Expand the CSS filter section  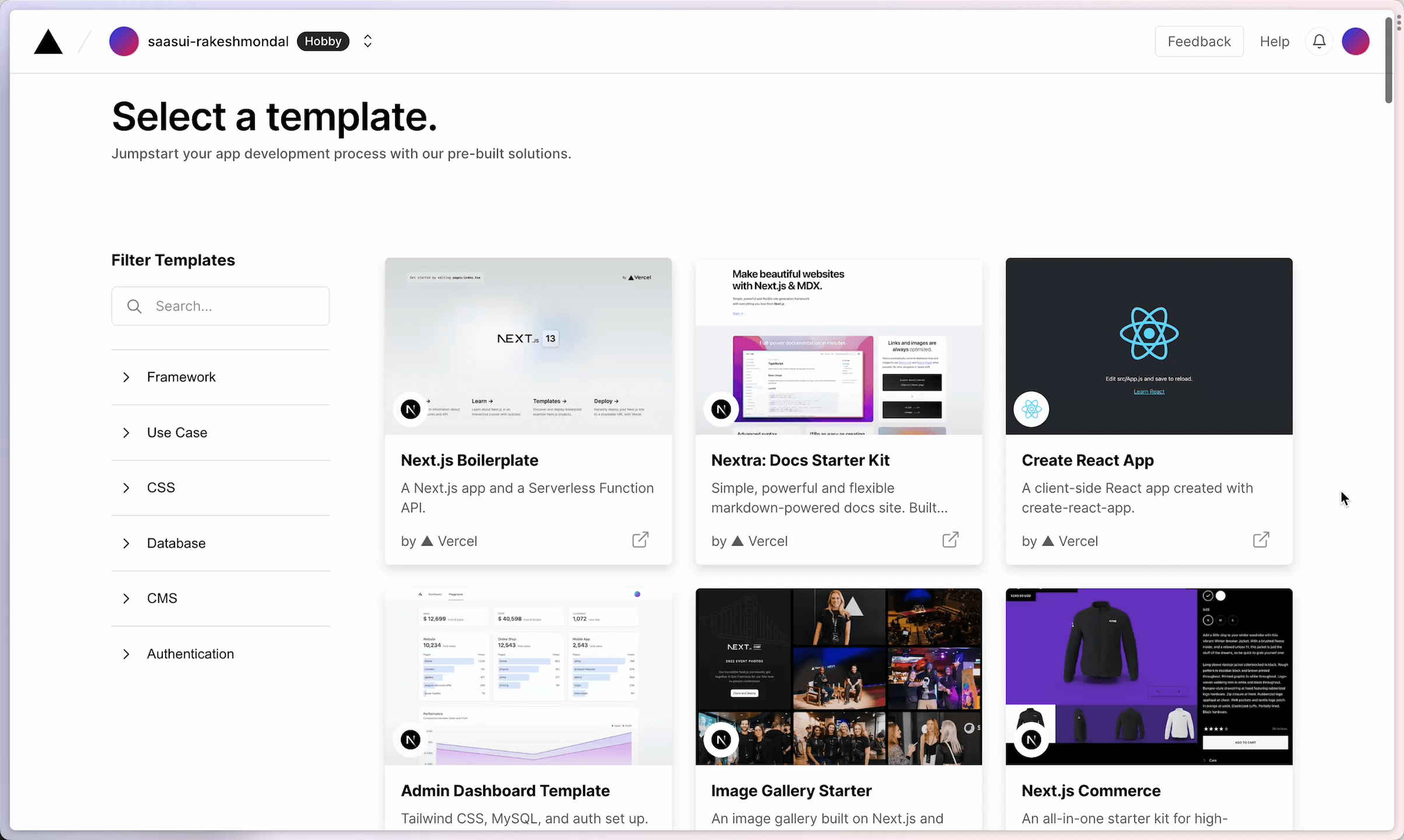click(160, 488)
